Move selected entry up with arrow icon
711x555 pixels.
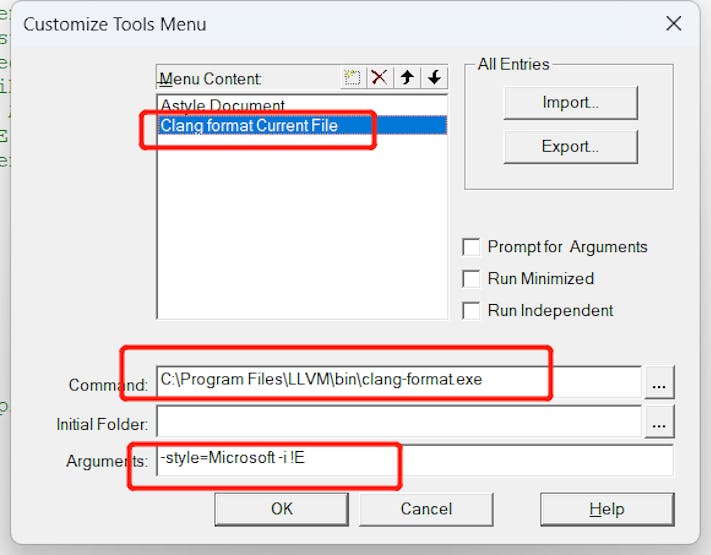click(x=407, y=78)
